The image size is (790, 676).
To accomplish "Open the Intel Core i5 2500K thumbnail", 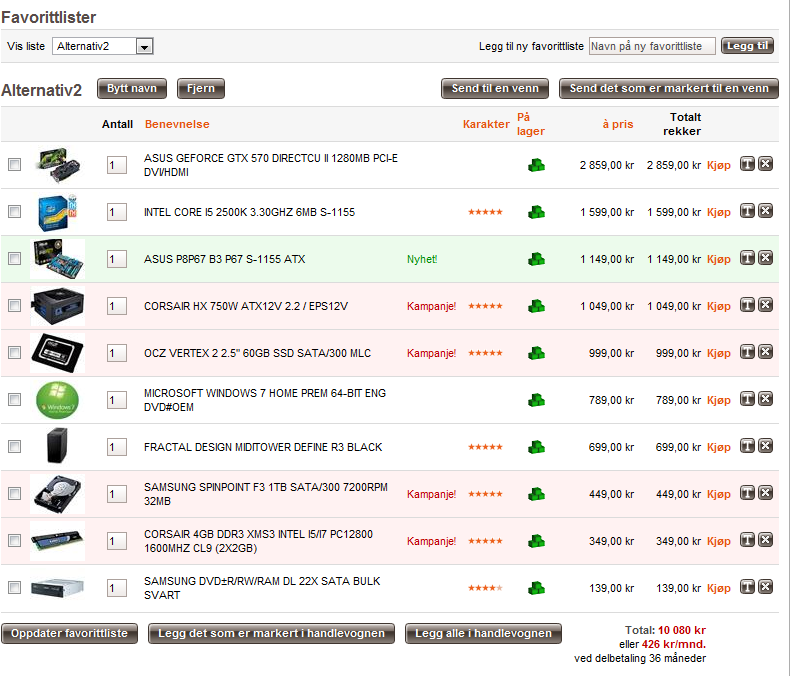I will point(57,212).
